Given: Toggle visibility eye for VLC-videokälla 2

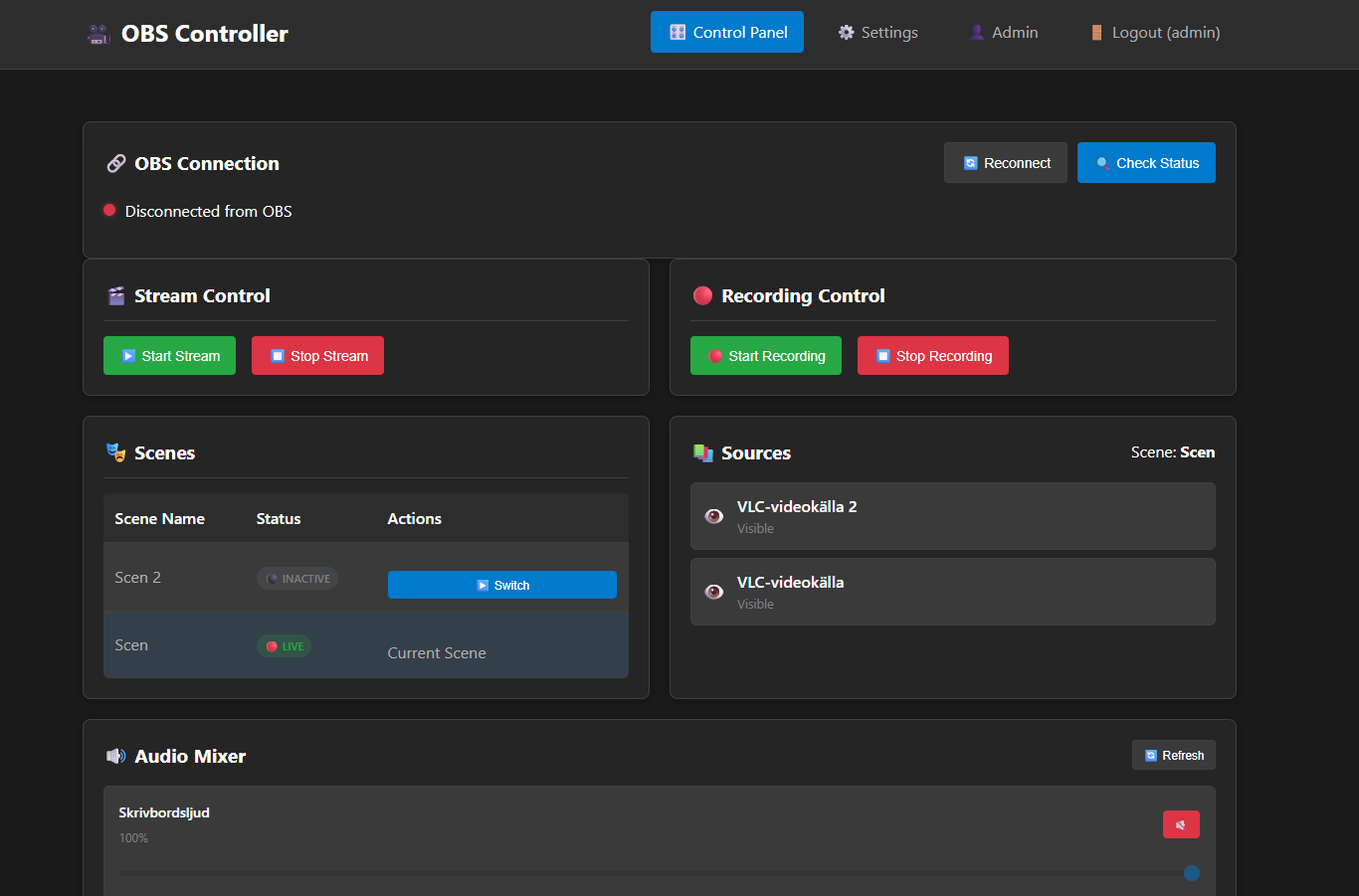Looking at the screenshot, I should point(714,516).
